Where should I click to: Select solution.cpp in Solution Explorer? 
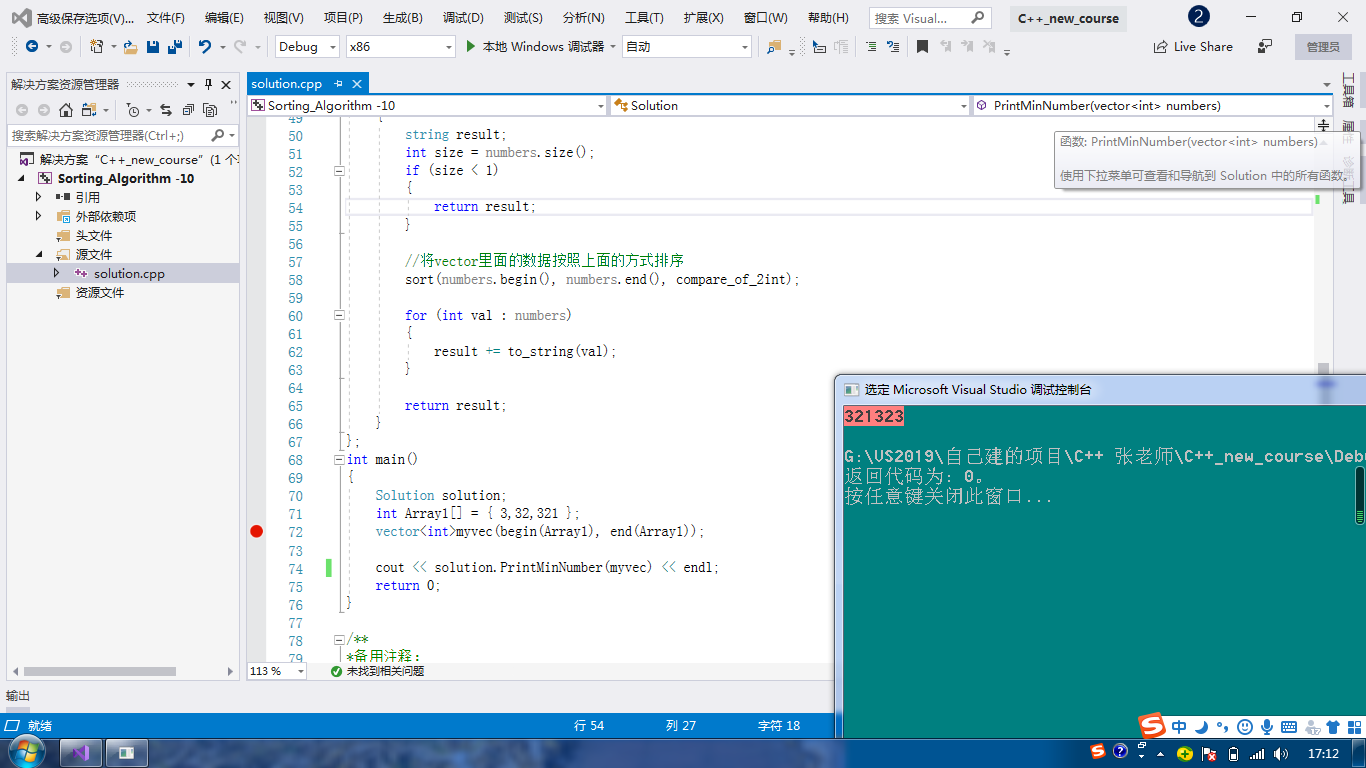[x=129, y=273]
